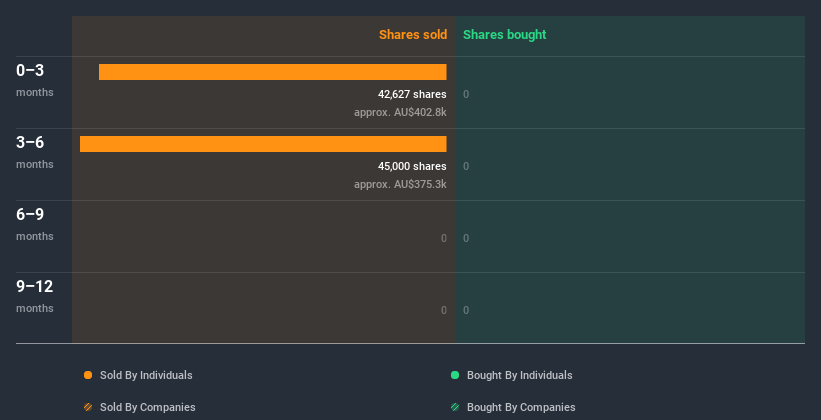
Task: Click the Bought By Individuals legend label
Action: click(x=519, y=375)
